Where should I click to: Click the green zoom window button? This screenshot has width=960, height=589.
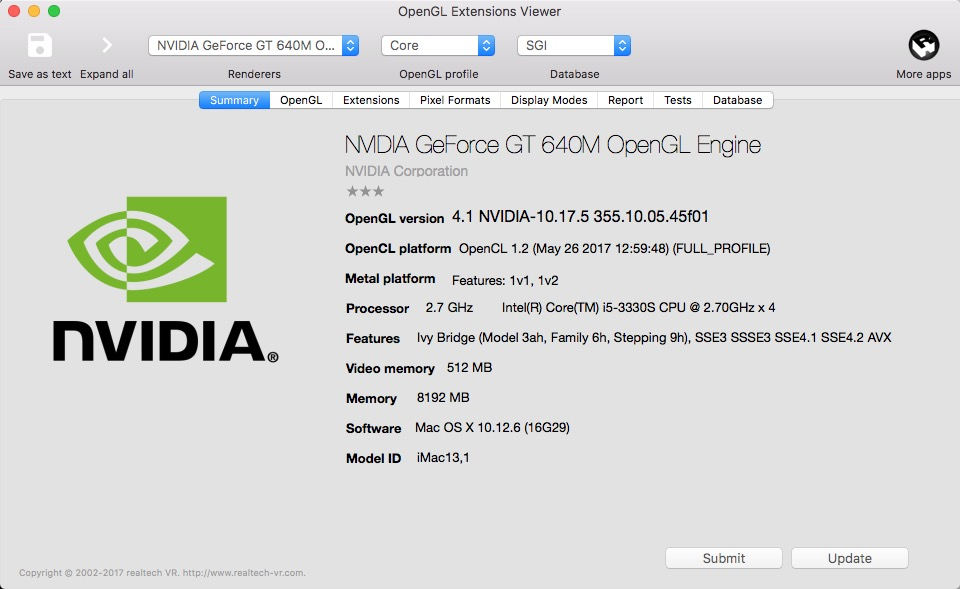(54, 11)
